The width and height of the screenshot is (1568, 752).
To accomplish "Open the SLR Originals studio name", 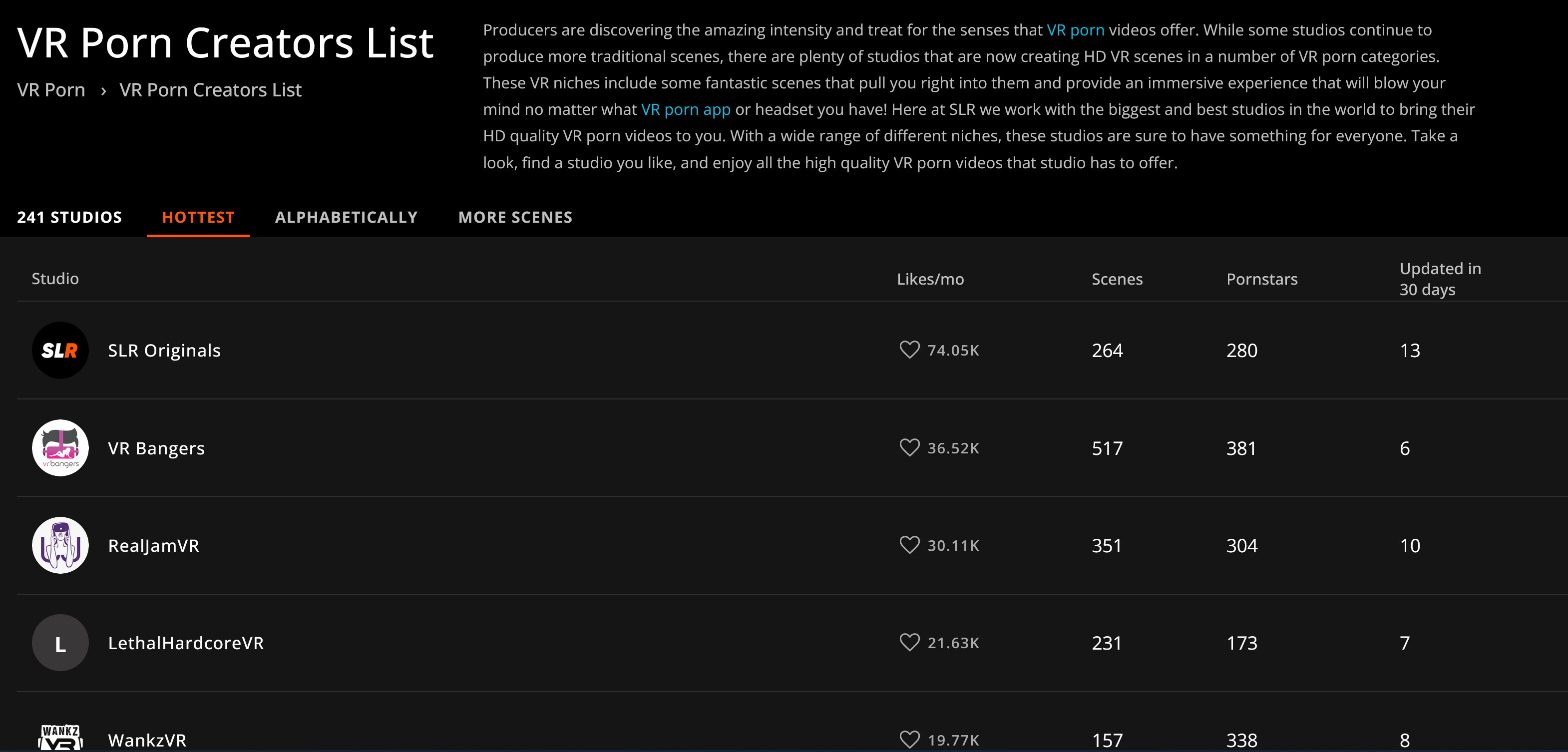I will 164,351.
